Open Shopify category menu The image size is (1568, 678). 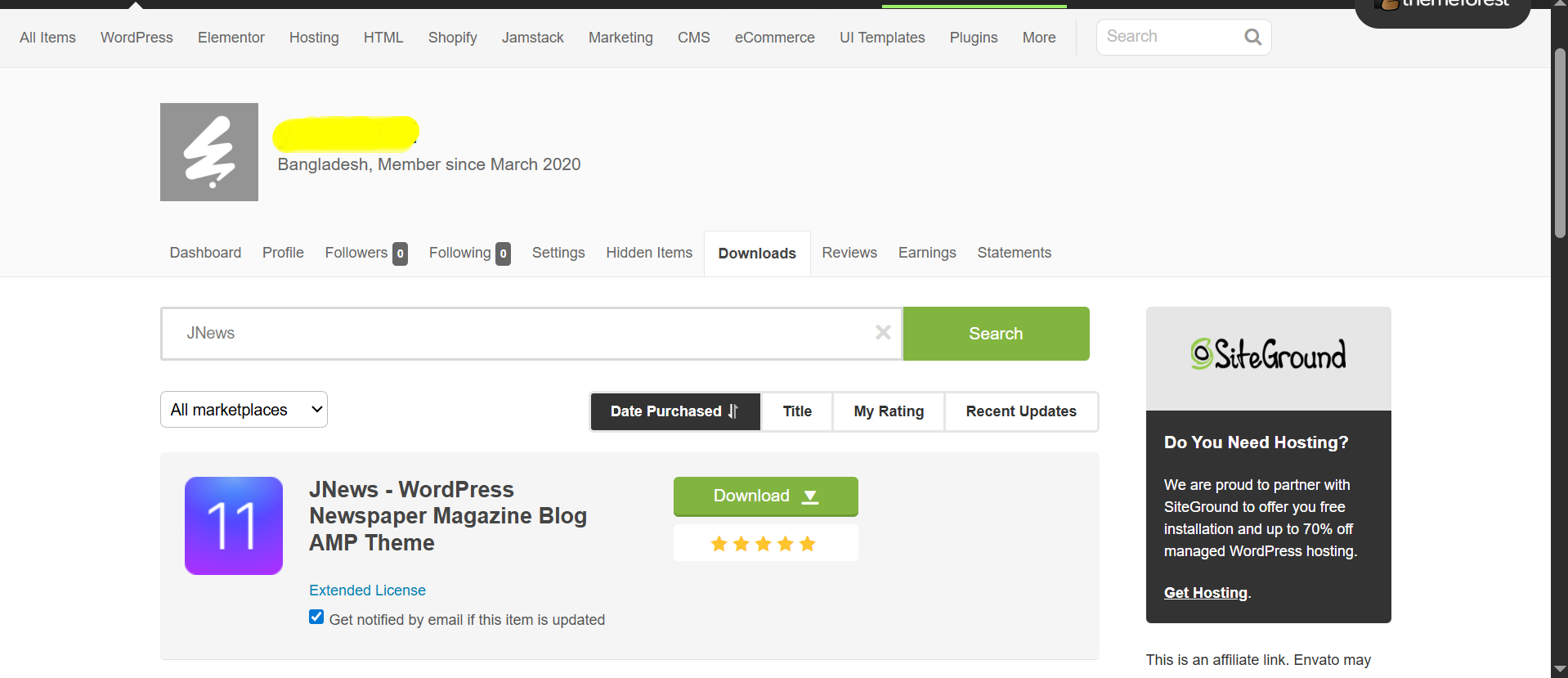(452, 38)
